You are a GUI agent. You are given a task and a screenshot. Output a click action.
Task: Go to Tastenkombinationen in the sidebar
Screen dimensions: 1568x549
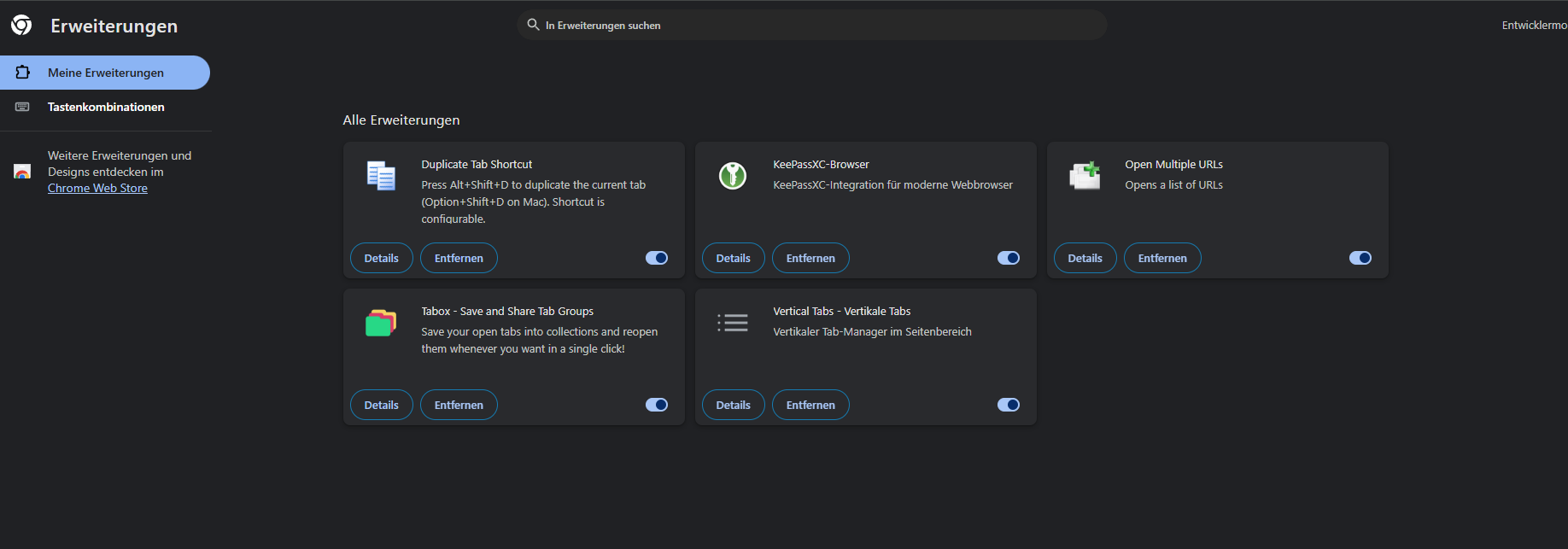coord(106,107)
